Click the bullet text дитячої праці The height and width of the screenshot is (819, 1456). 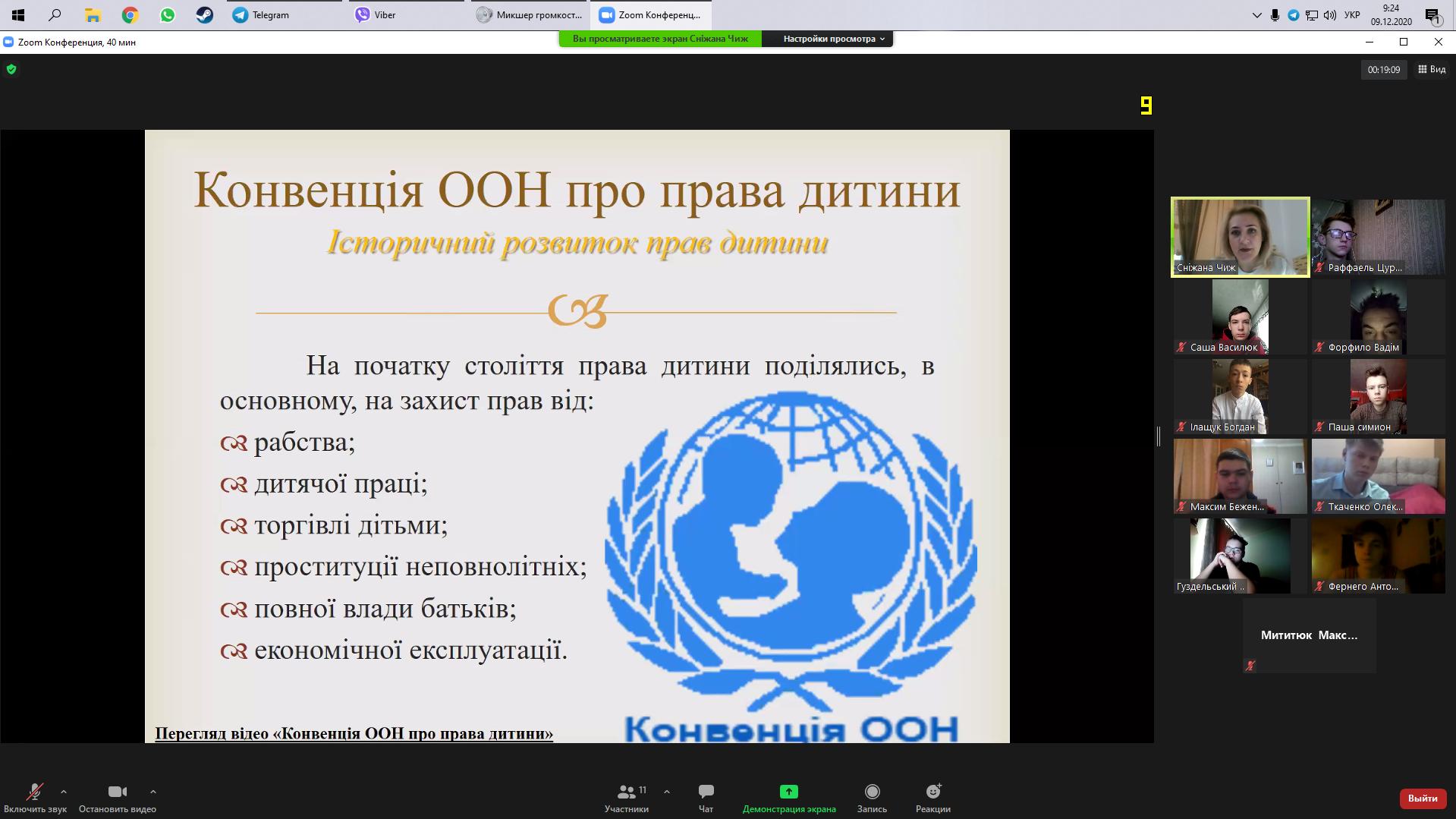[341, 484]
